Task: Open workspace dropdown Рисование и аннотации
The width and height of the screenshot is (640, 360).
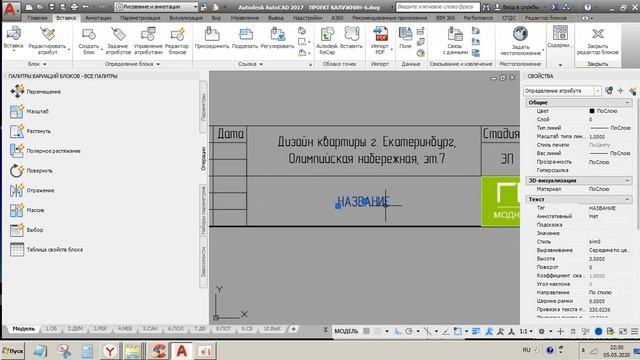Action: (x=157, y=7)
